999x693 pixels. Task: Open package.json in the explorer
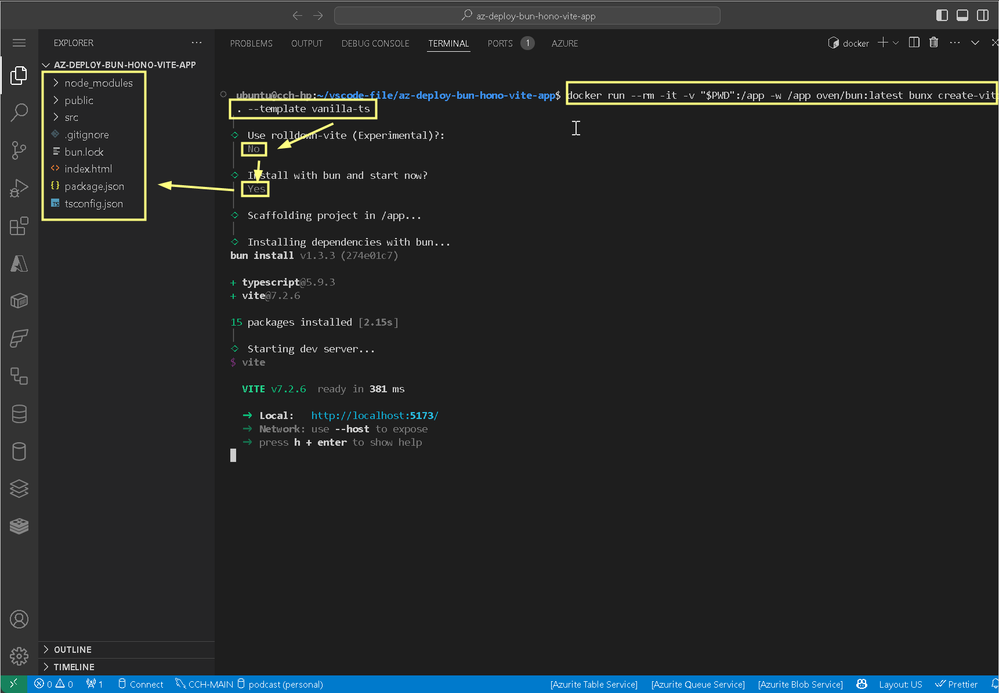[94, 186]
